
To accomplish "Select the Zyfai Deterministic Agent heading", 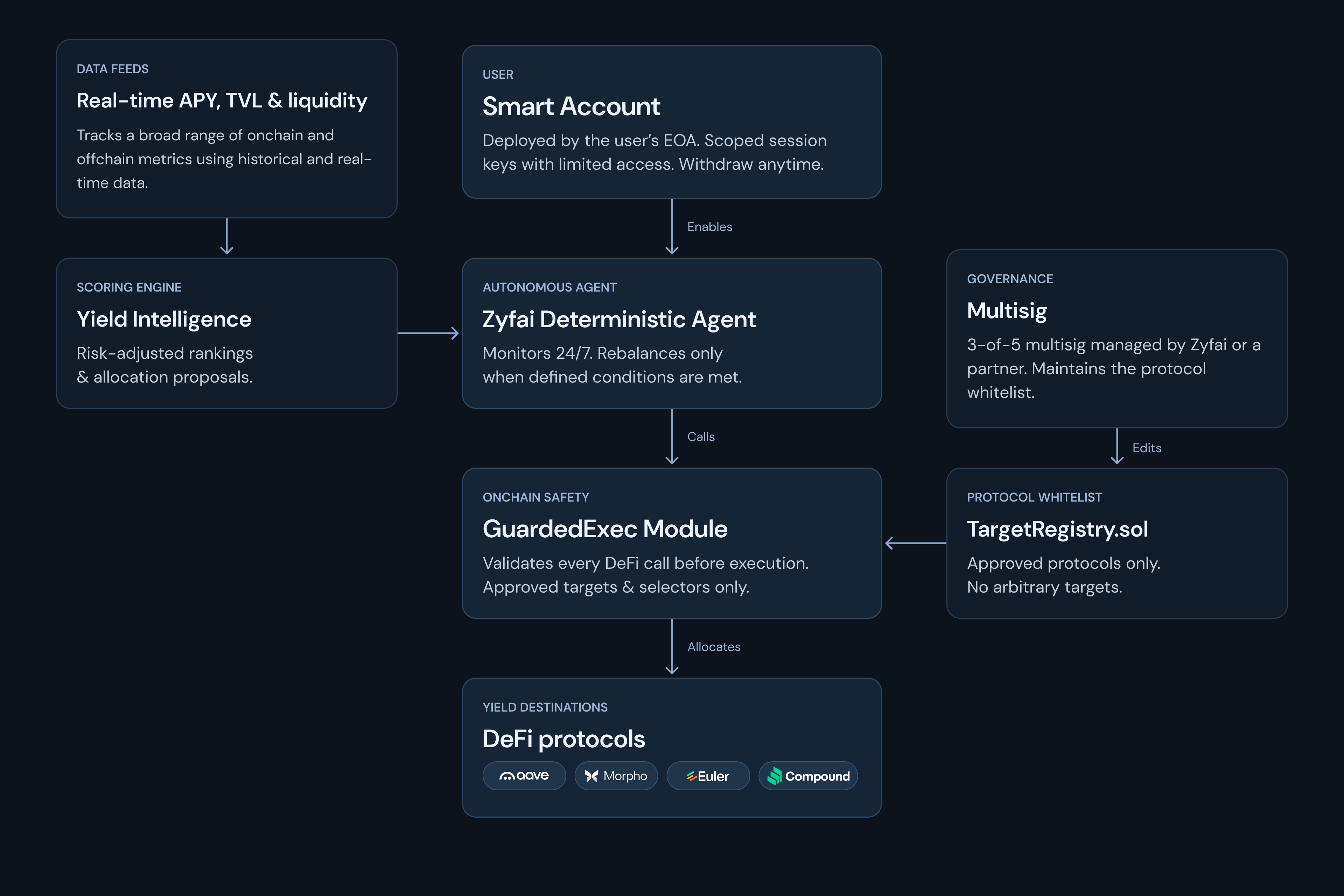I will click(619, 320).
